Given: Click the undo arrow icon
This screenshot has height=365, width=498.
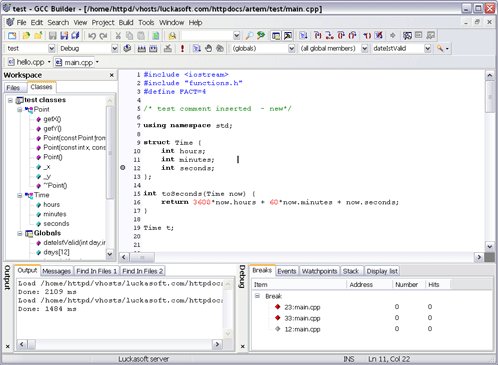Looking at the screenshot, I should tap(92, 35).
